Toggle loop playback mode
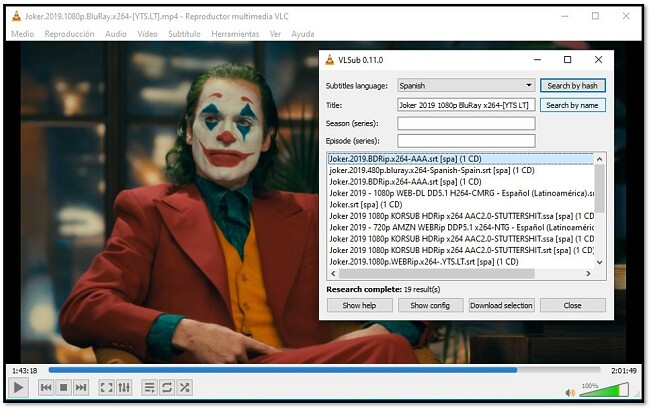The image size is (650, 408). 167,388
